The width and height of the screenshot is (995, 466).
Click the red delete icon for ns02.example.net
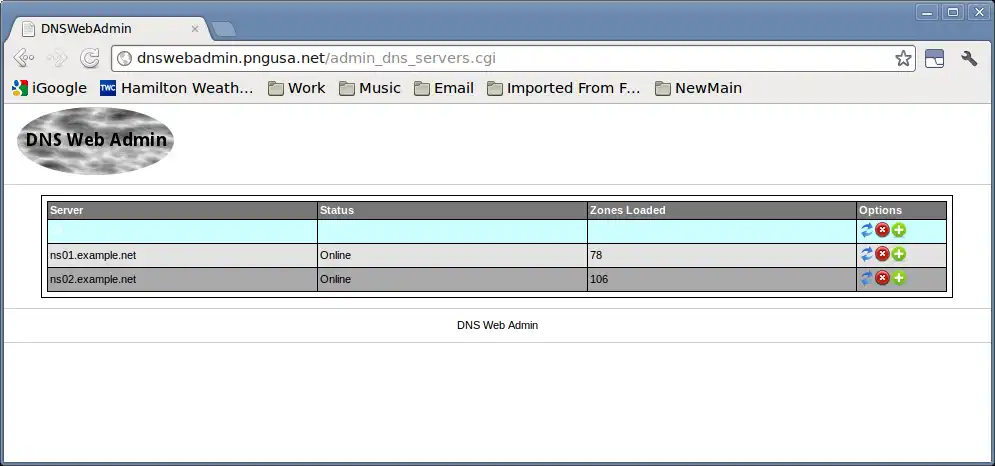click(x=882, y=278)
